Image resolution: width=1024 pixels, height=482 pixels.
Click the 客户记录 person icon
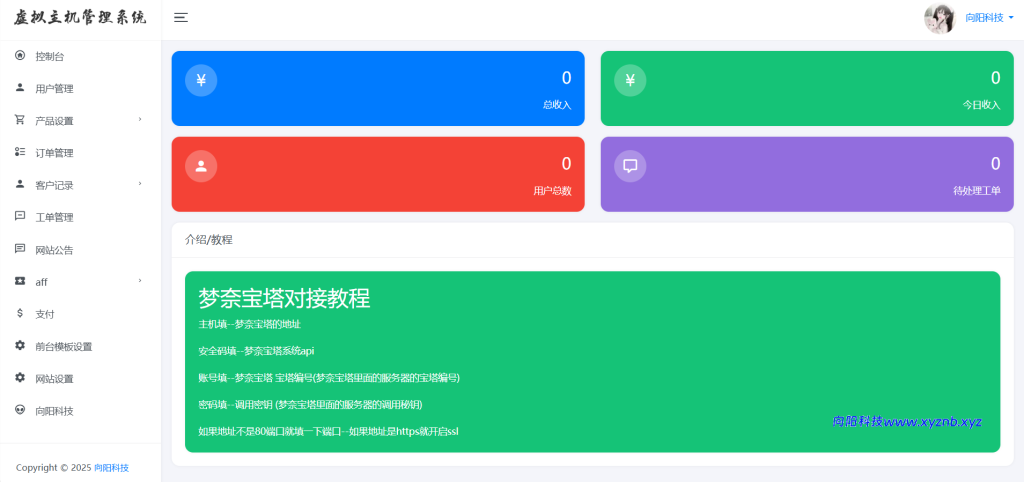pyautogui.click(x=20, y=184)
